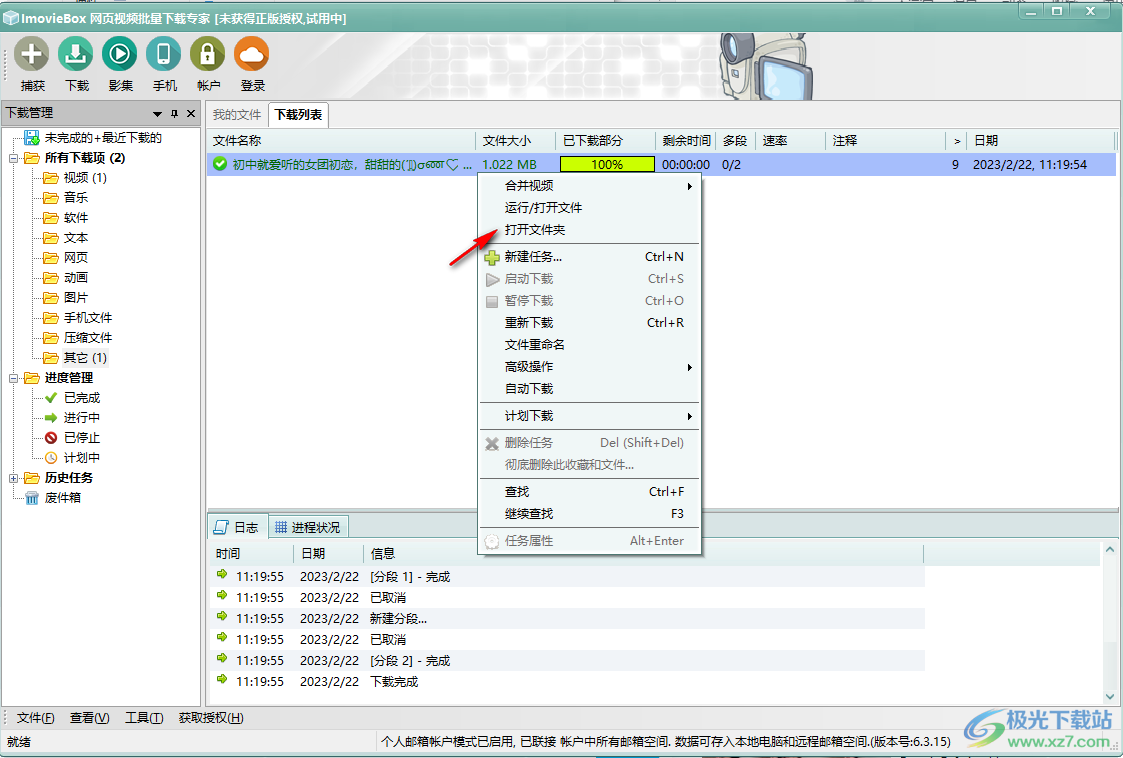This screenshot has width=1123, height=758.
Task: Click the 100% download progress bar
Action: click(x=607, y=164)
